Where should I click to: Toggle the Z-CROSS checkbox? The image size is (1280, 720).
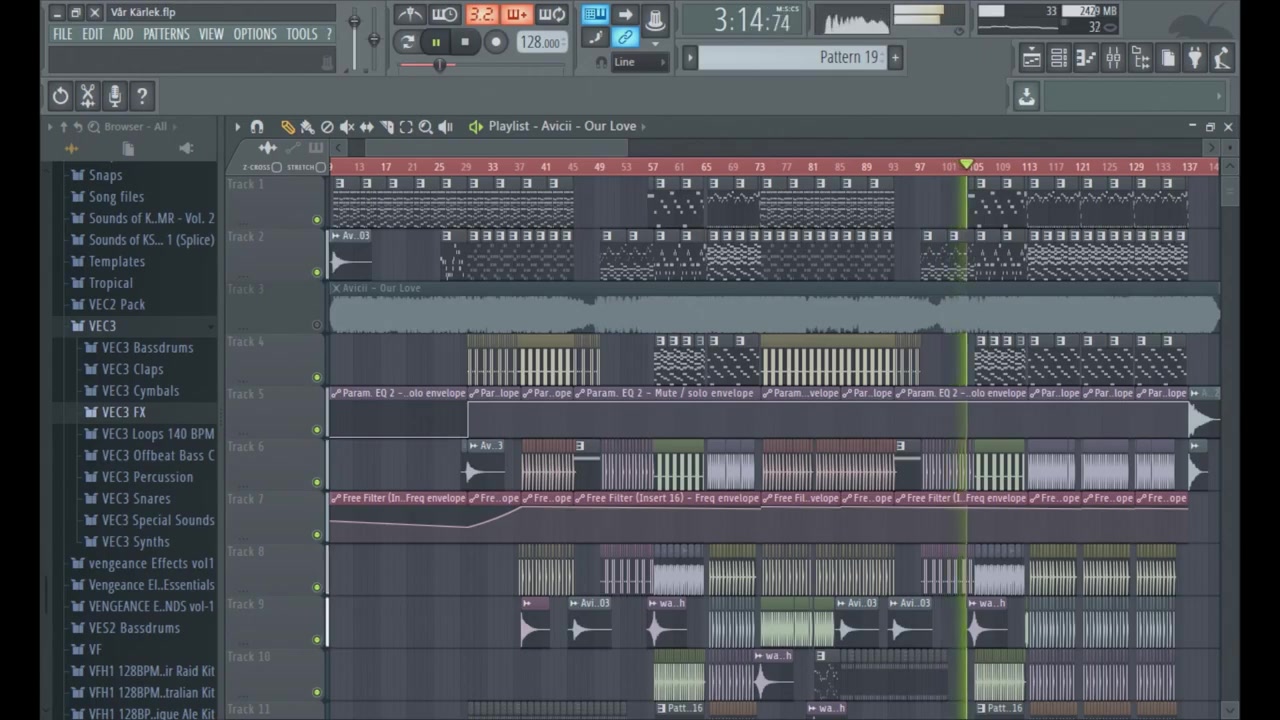coord(277,167)
